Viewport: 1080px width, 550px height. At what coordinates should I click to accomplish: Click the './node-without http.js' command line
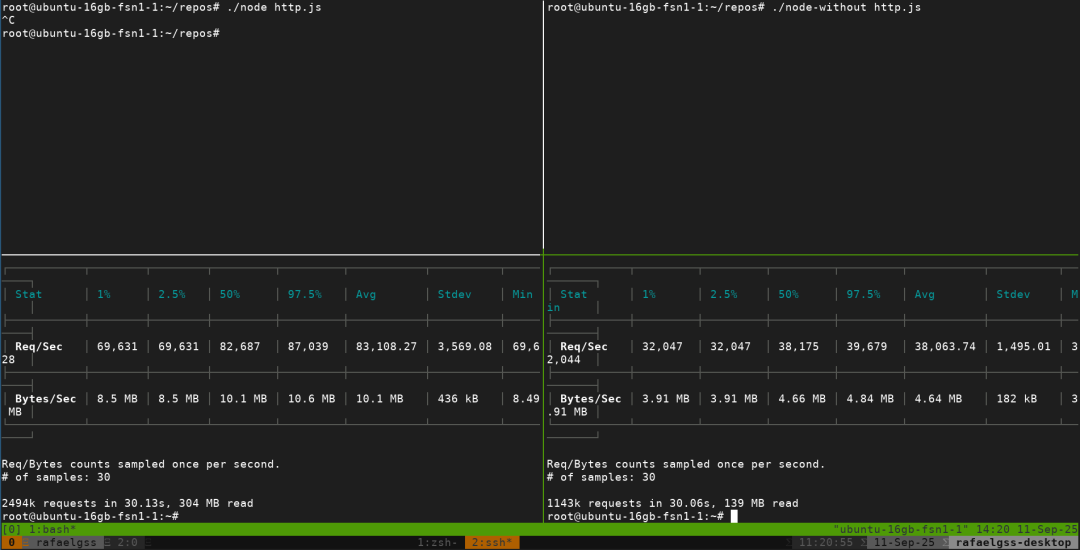846,8
